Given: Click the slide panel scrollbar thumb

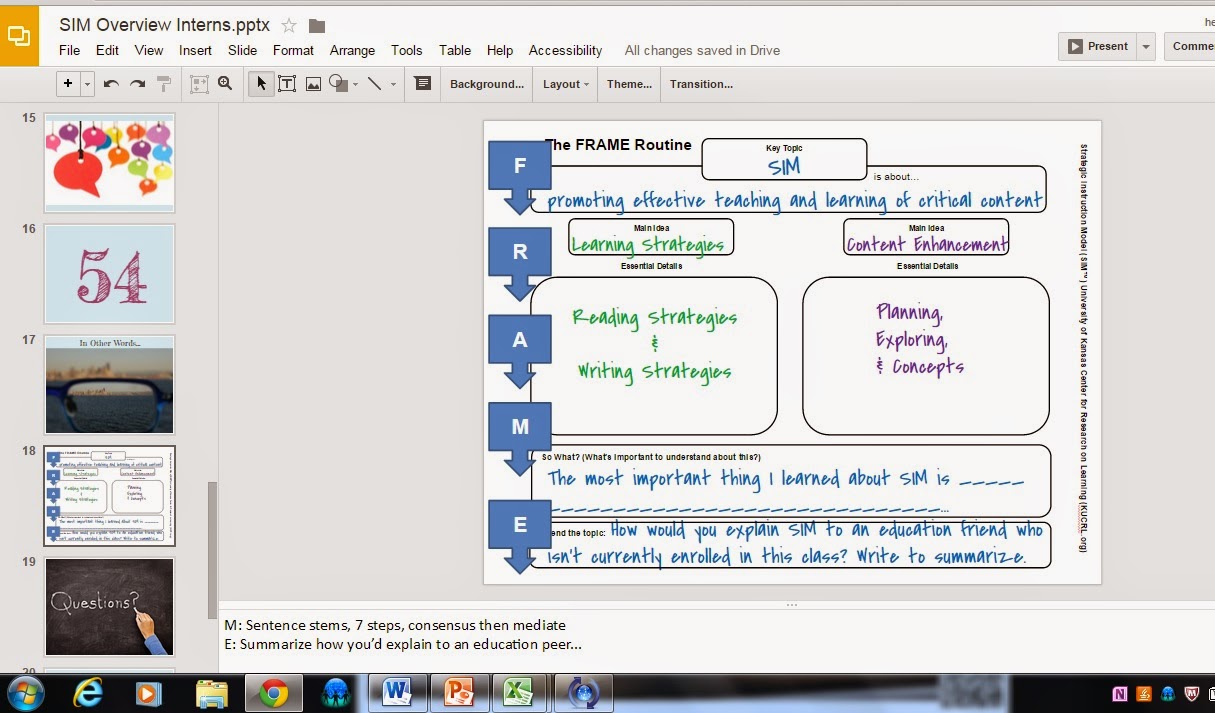Looking at the screenshot, I should click(211, 550).
